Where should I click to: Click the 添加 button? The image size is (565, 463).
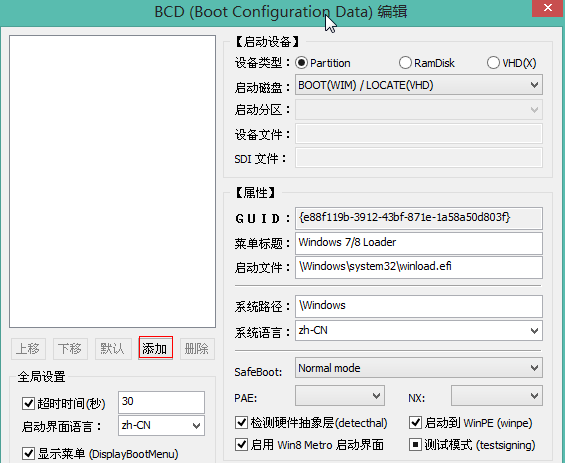155,348
